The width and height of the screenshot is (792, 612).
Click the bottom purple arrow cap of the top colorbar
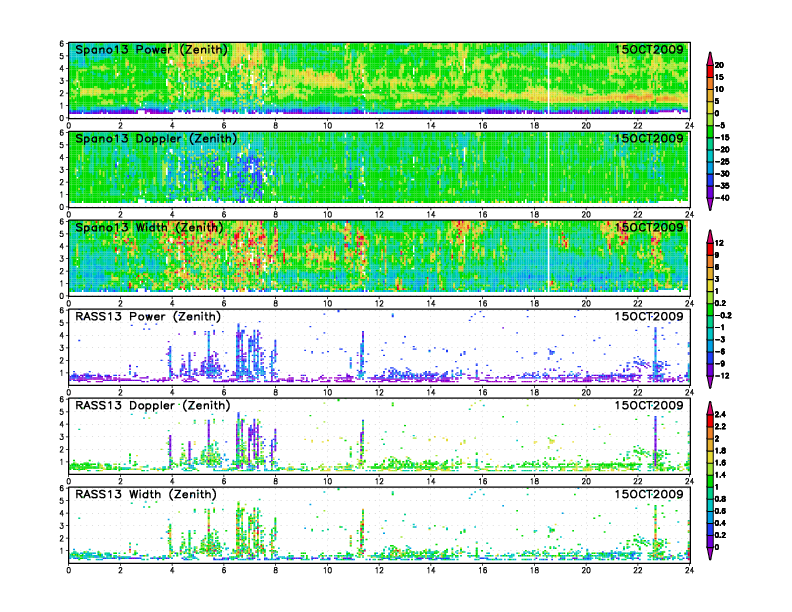tap(710, 206)
